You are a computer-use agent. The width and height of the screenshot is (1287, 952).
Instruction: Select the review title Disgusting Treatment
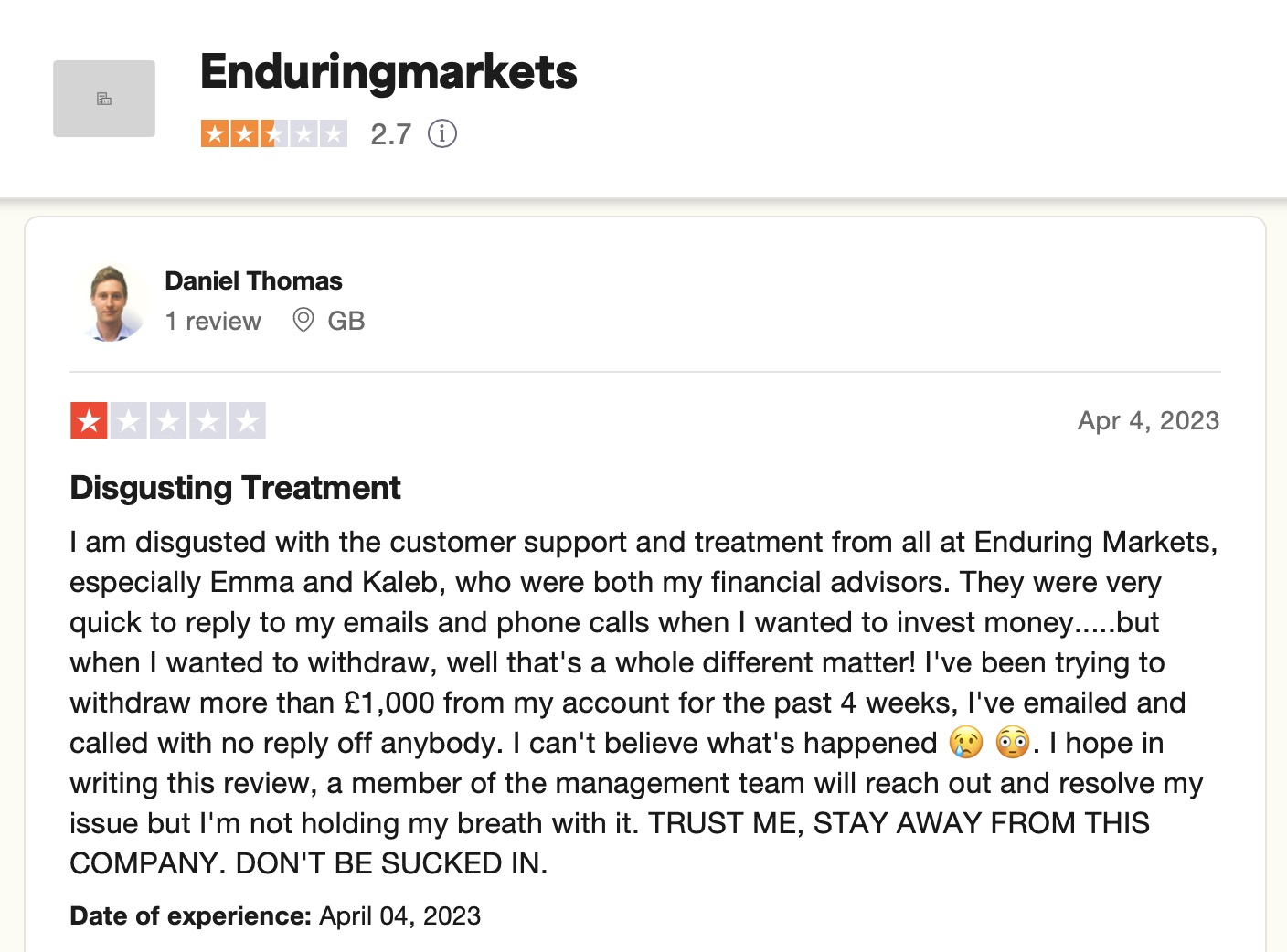(235, 488)
